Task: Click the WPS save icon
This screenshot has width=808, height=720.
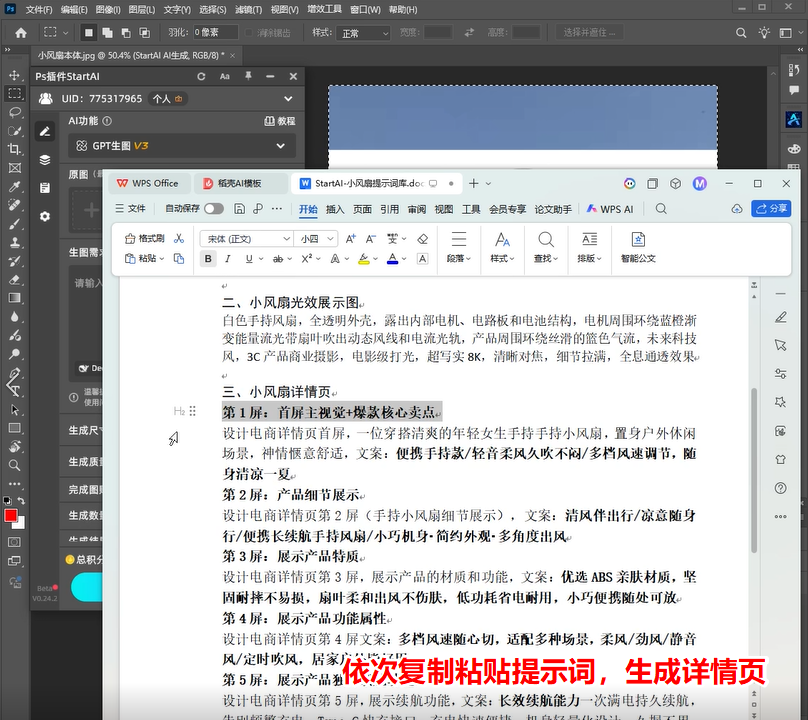Action: (x=239, y=209)
